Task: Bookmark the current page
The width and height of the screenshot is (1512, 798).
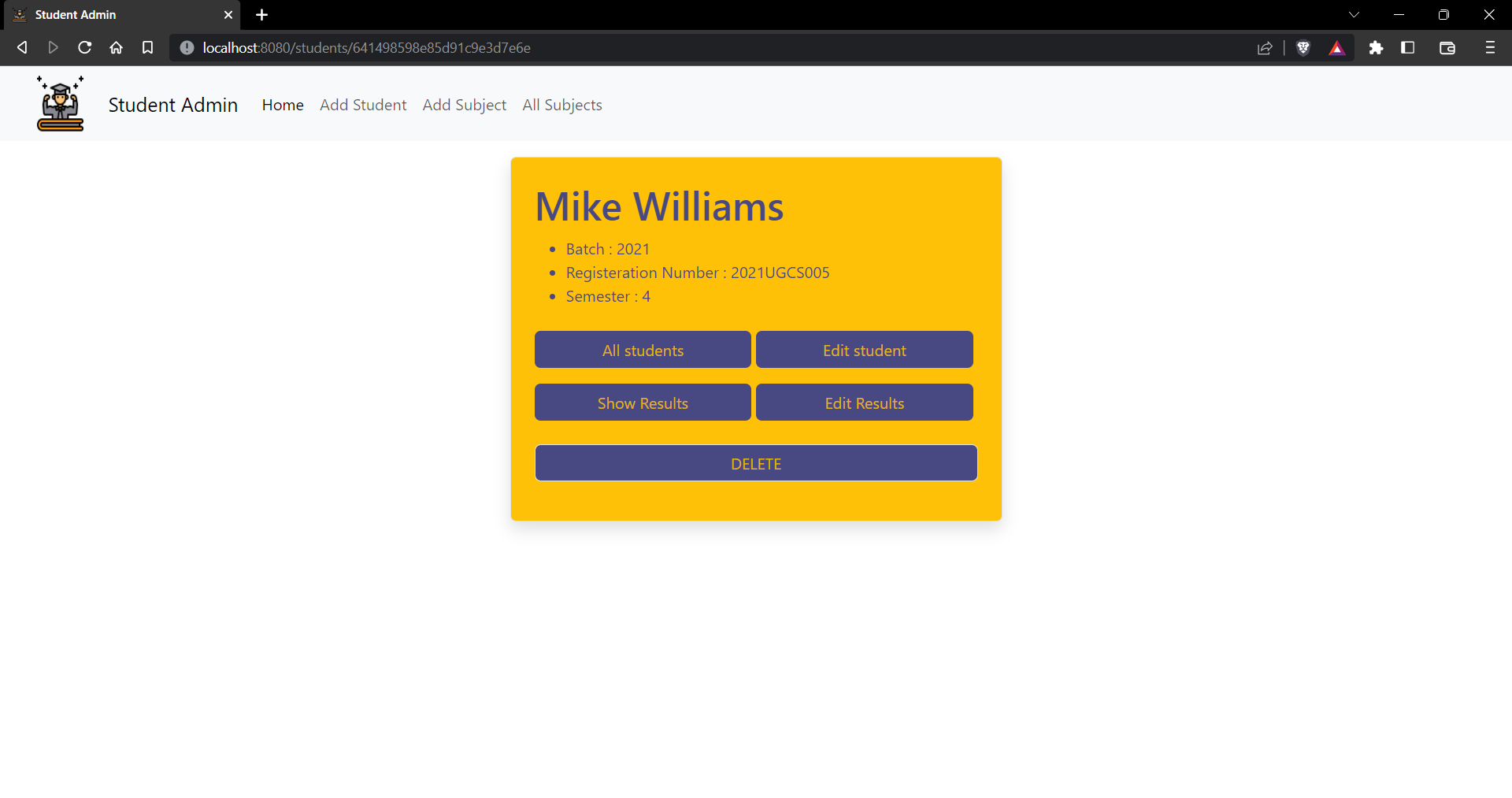Action: pos(147,47)
